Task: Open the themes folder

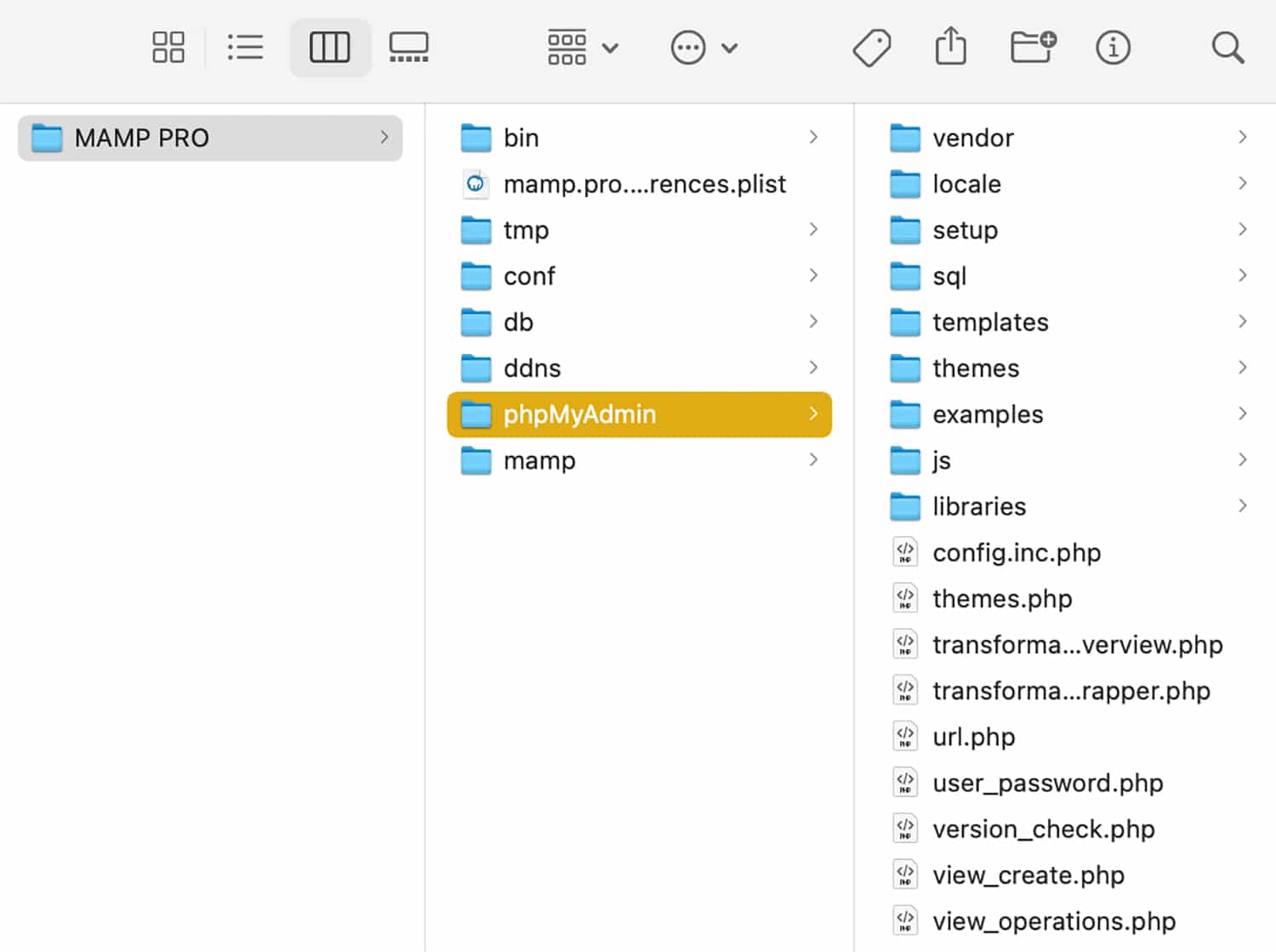Action: (x=976, y=368)
